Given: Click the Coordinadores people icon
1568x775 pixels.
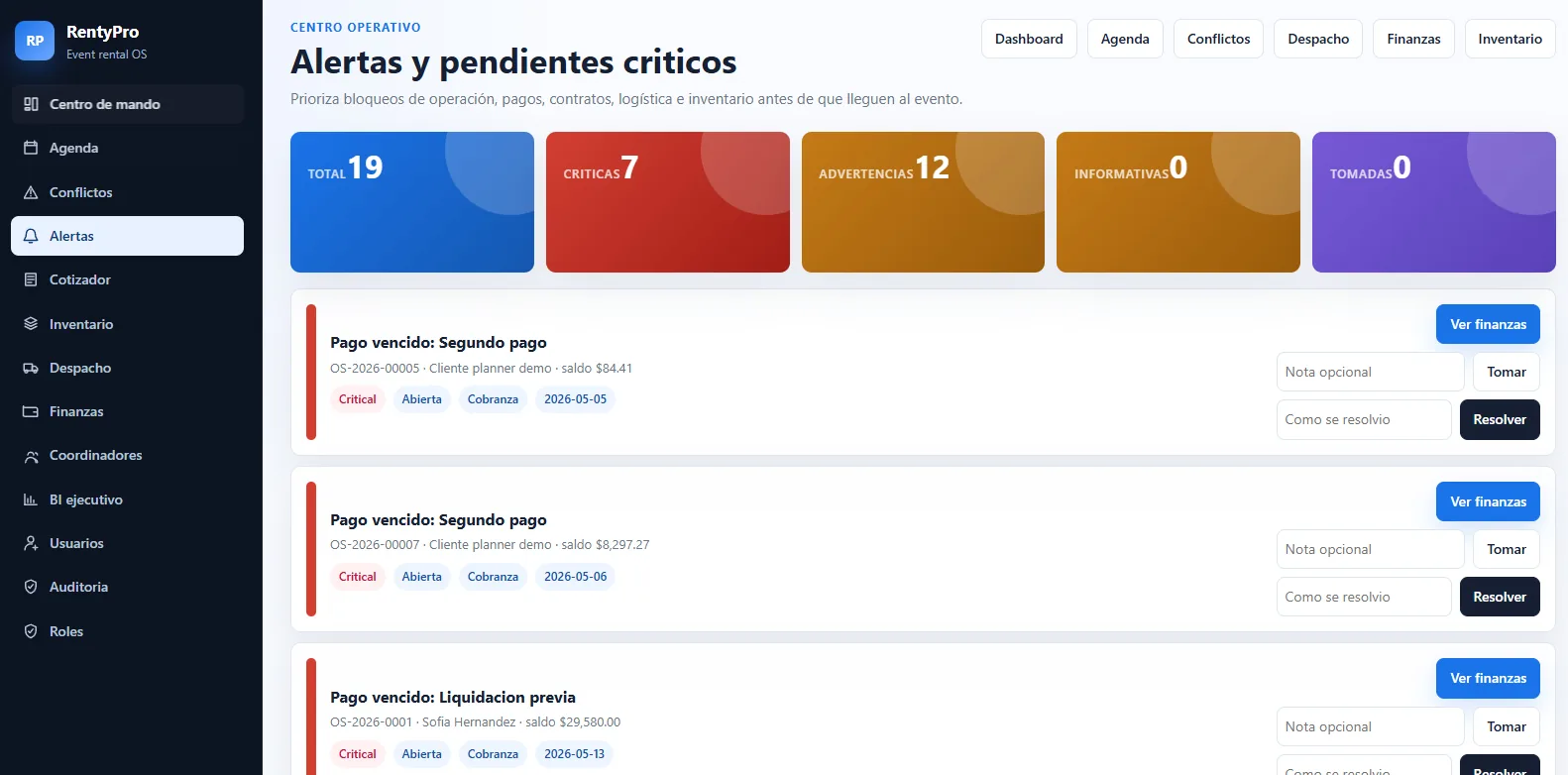Looking at the screenshot, I should coord(31,456).
